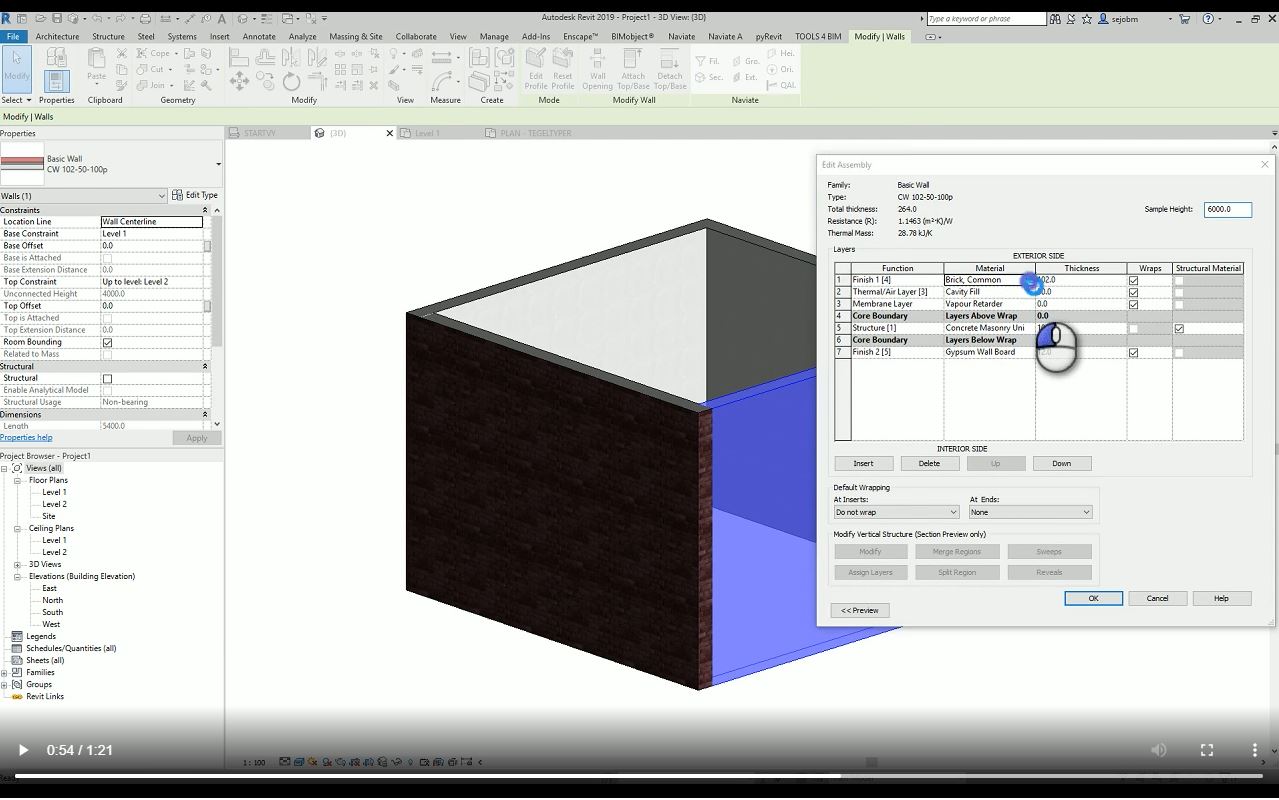Toggle Wraps checkbox for Structure [1] layer
Image resolution: width=1279 pixels, height=800 pixels.
coord(1133,329)
